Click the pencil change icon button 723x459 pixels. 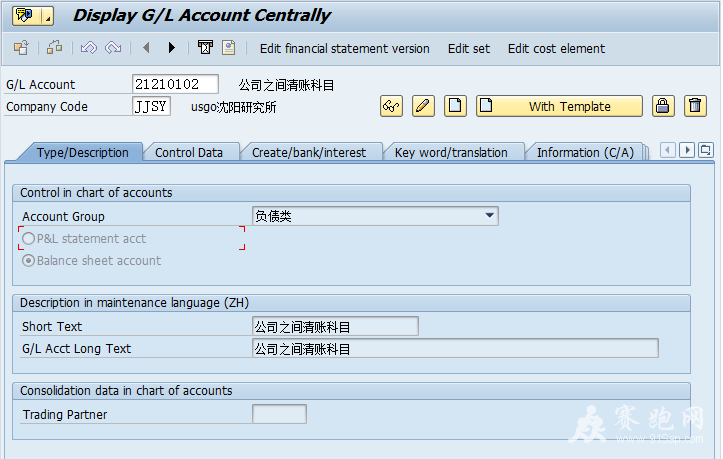tap(423, 106)
